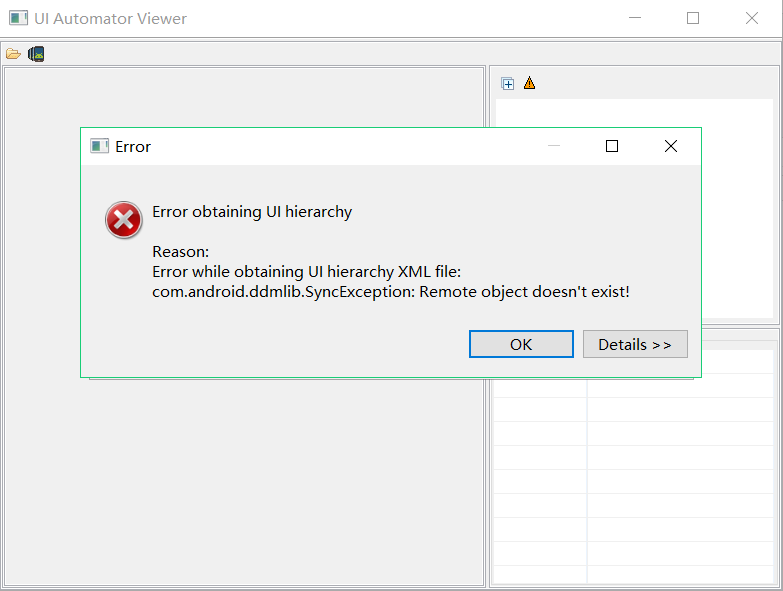Close the Error dialog
783x591 pixels.
pyautogui.click(x=671, y=146)
